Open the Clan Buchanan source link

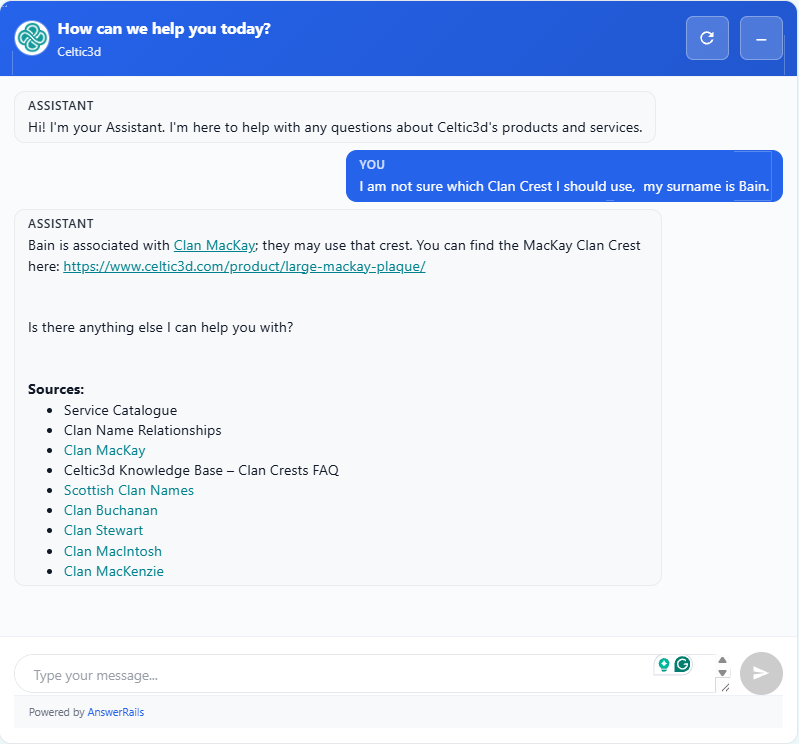click(x=111, y=510)
